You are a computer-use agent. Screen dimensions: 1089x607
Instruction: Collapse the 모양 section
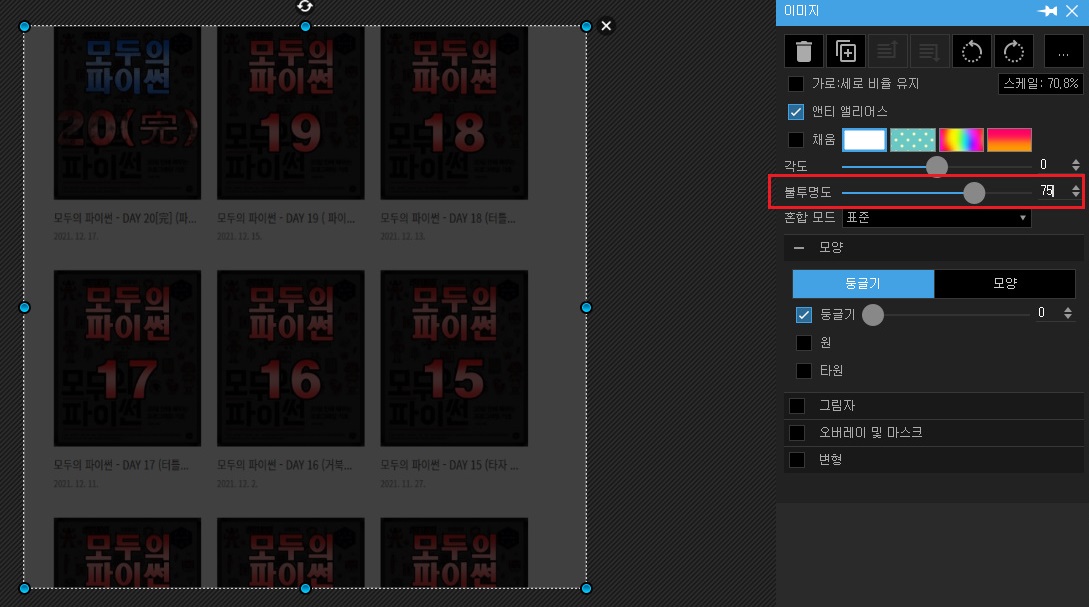(799, 248)
